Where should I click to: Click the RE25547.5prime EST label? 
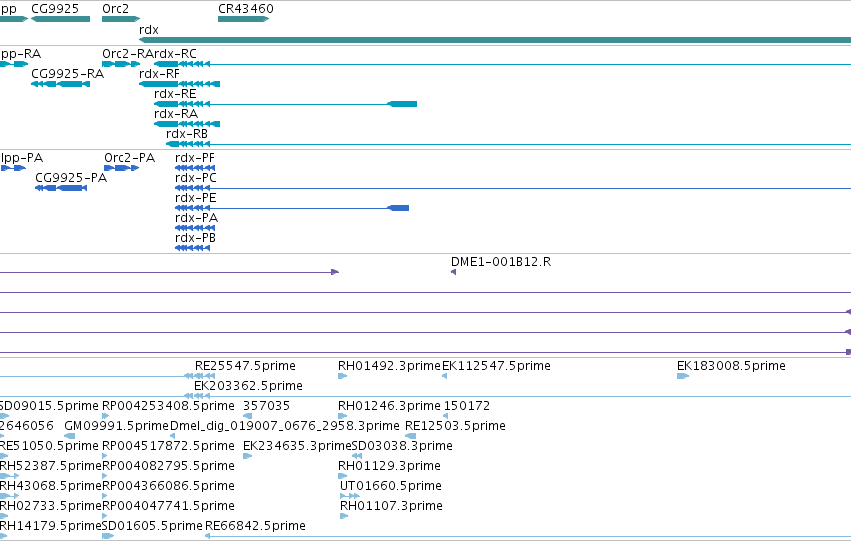(245, 366)
